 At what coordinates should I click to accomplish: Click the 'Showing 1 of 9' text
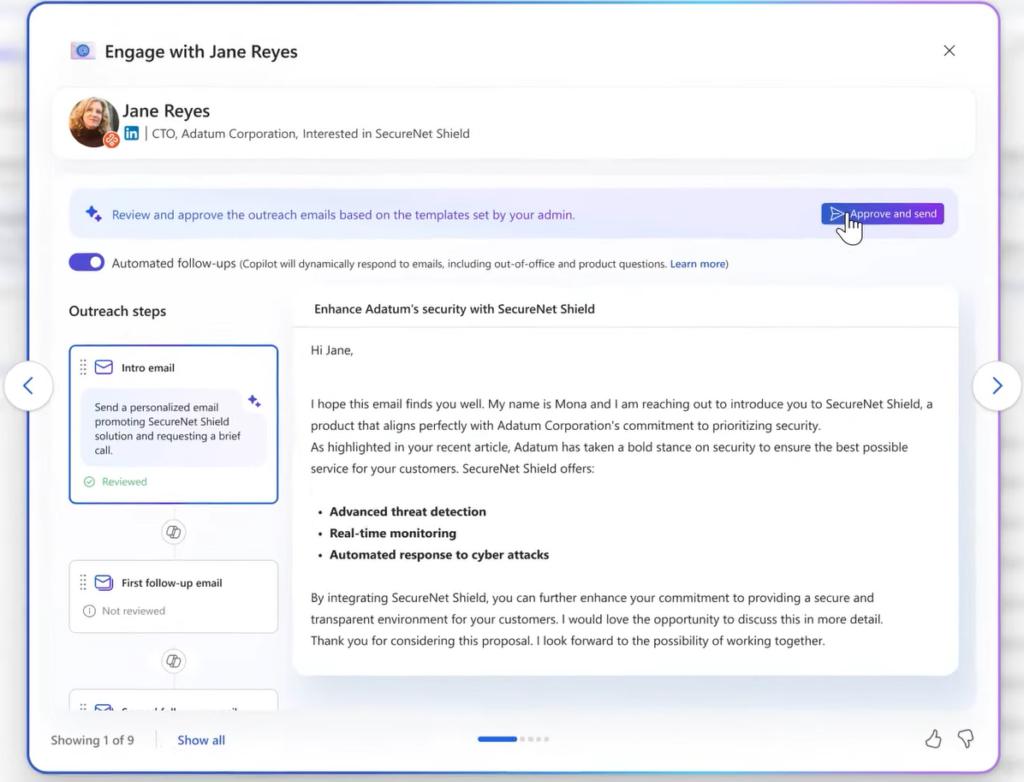(x=92, y=740)
